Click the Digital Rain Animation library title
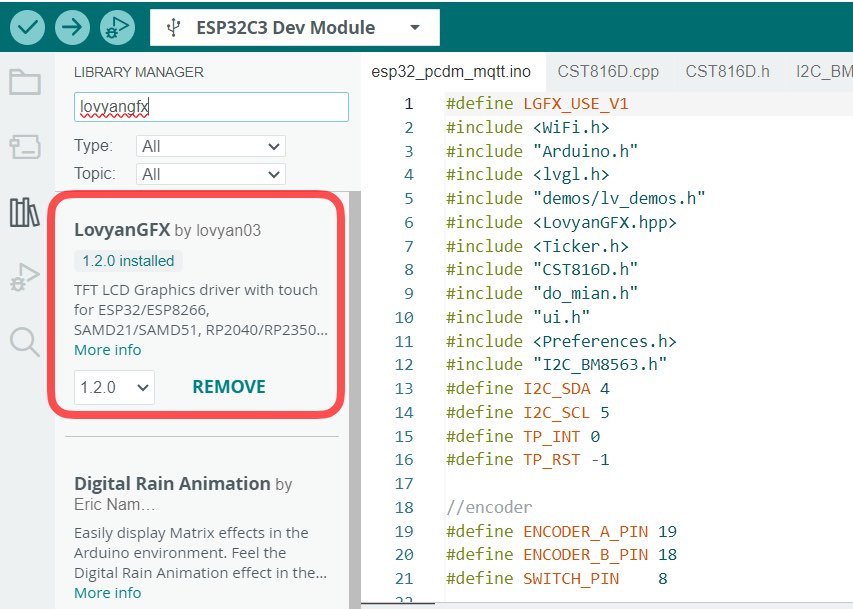Image resolution: width=853 pixels, height=609 pixels. (x=172, y=483)
